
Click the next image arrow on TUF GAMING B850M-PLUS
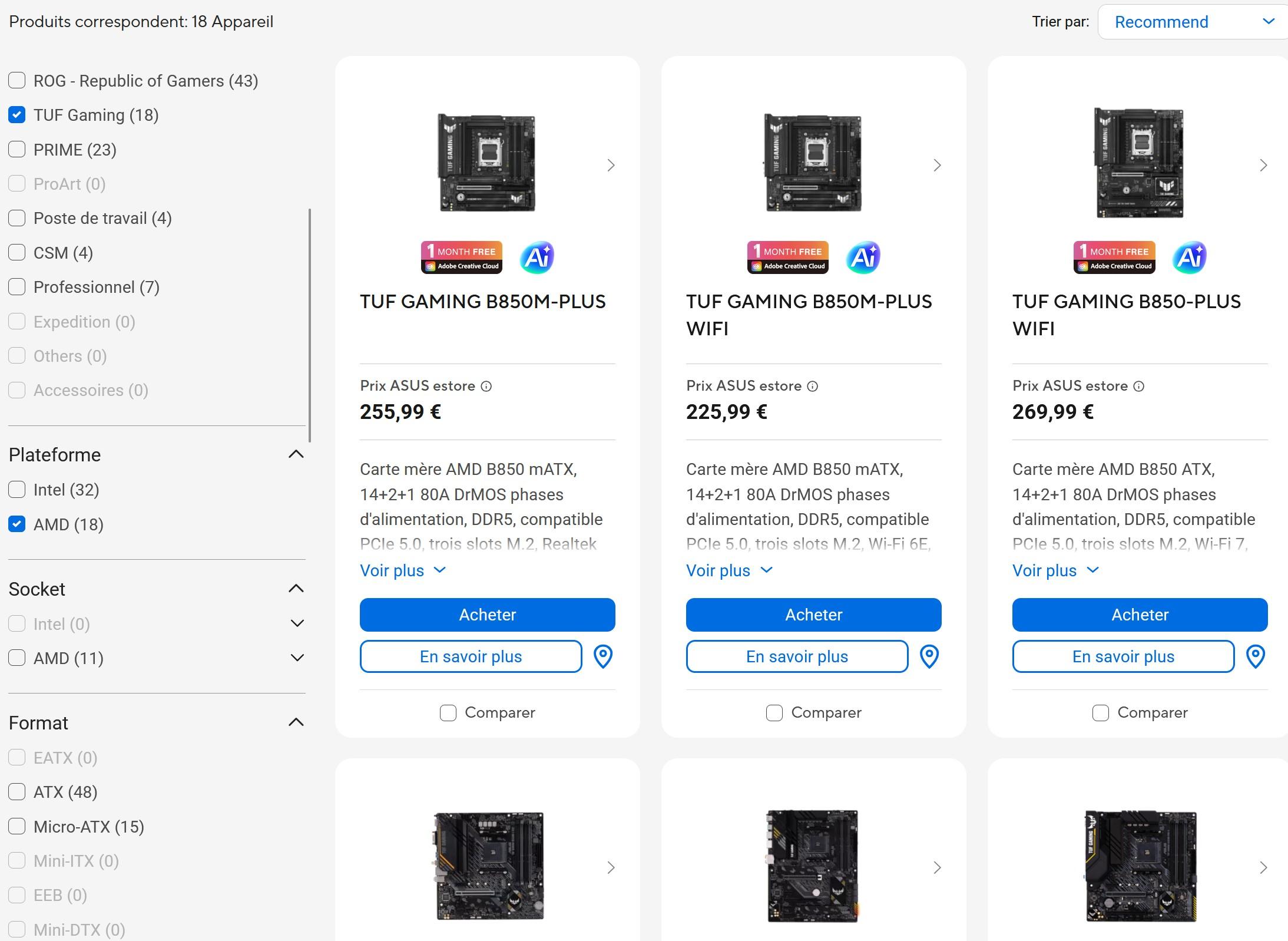(611, 166)
